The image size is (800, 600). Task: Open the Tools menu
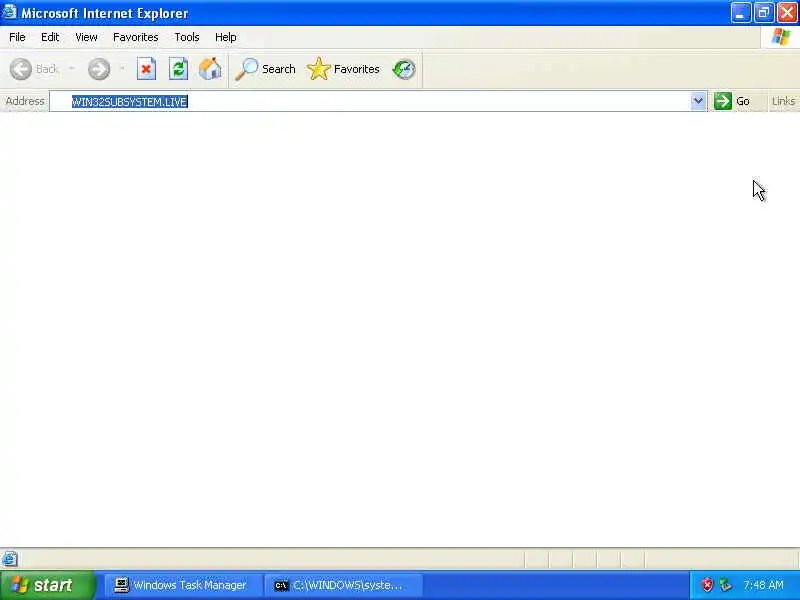point(187,37)
